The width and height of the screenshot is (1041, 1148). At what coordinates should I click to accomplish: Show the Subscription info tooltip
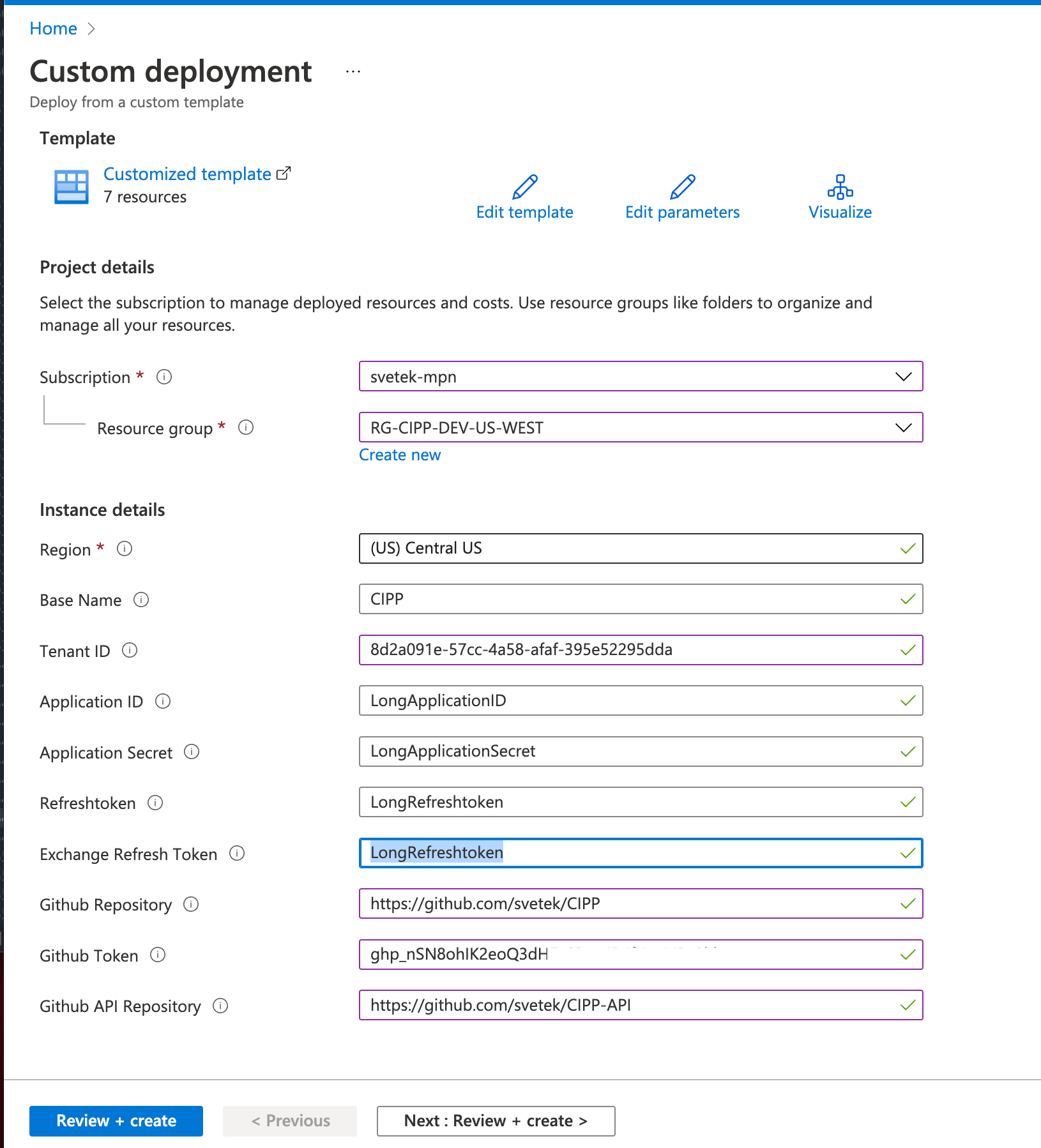point(164,377)
